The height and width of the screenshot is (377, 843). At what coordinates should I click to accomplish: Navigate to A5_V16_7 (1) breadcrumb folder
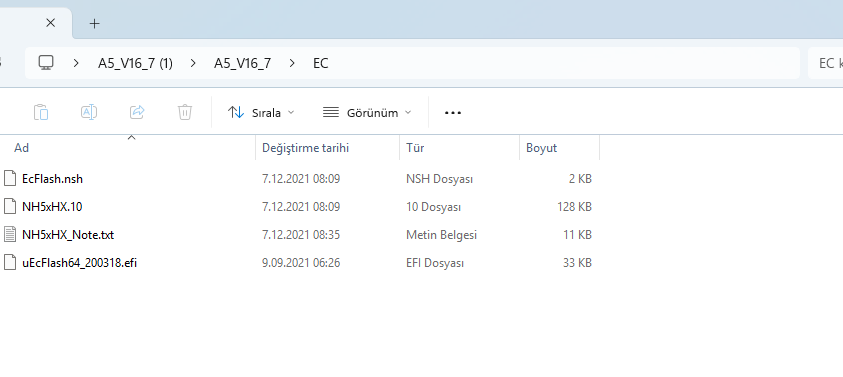[135, 63]
